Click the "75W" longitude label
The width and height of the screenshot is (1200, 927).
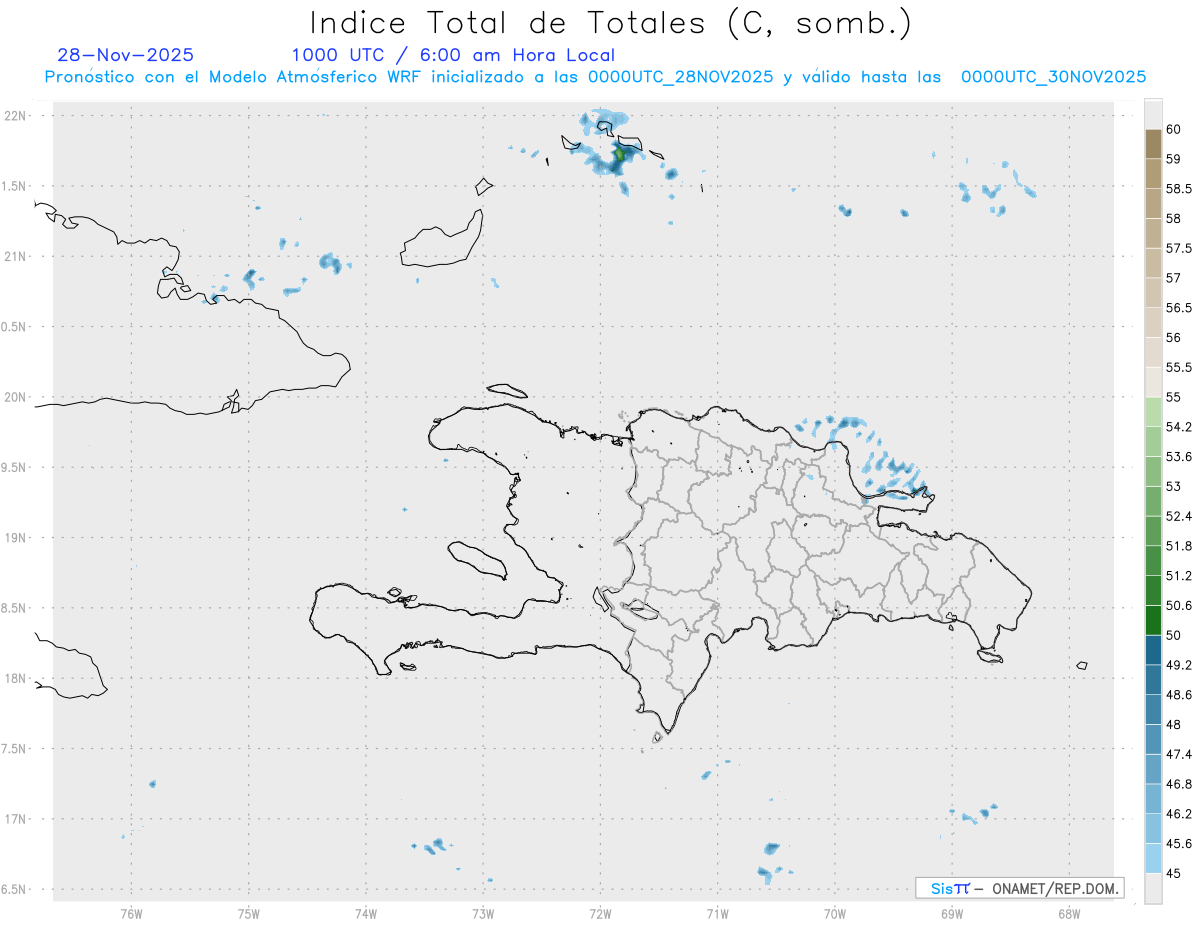click(x=248, y=914)
